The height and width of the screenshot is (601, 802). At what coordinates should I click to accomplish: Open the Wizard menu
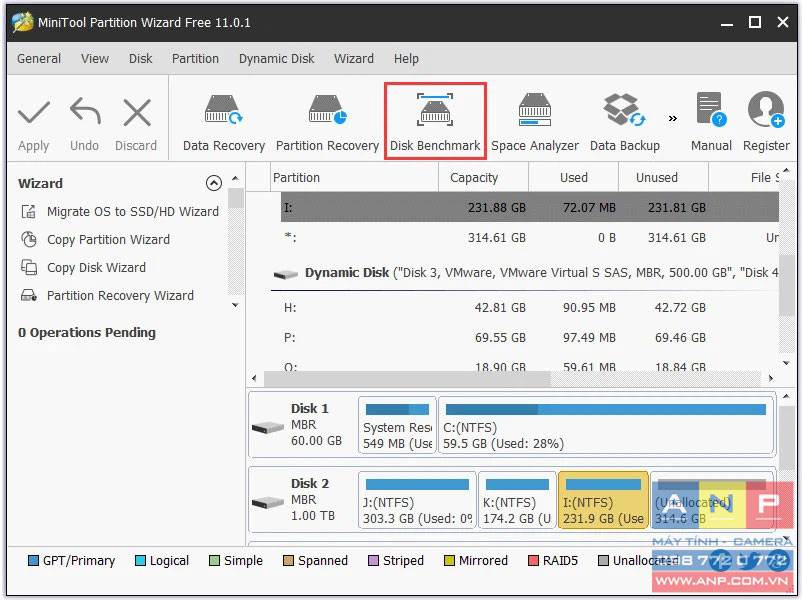[x=354, y=59]
